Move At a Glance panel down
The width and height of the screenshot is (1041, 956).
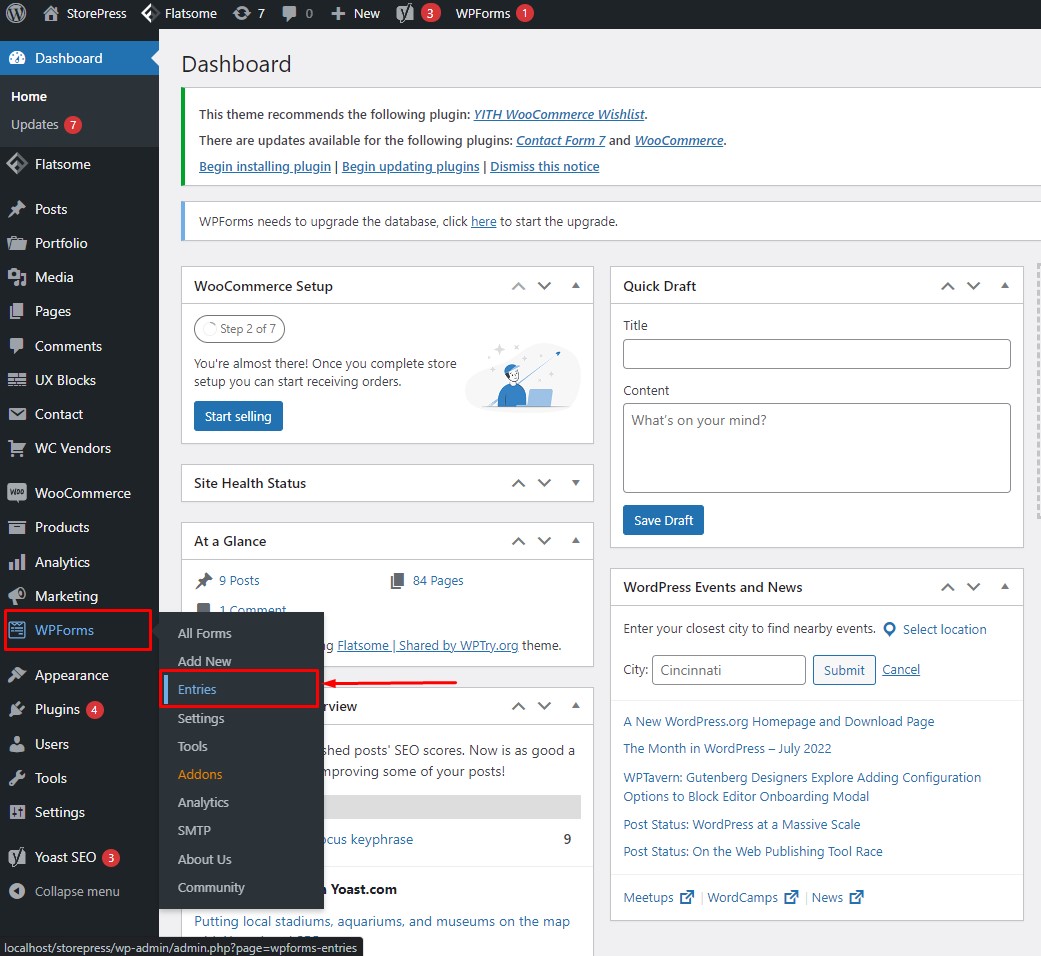coord(544,541)
